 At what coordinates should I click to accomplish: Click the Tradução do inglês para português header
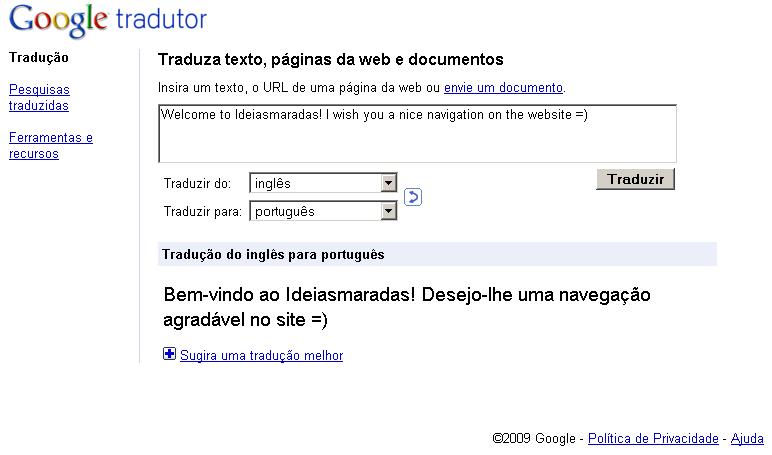coord(437,254)
